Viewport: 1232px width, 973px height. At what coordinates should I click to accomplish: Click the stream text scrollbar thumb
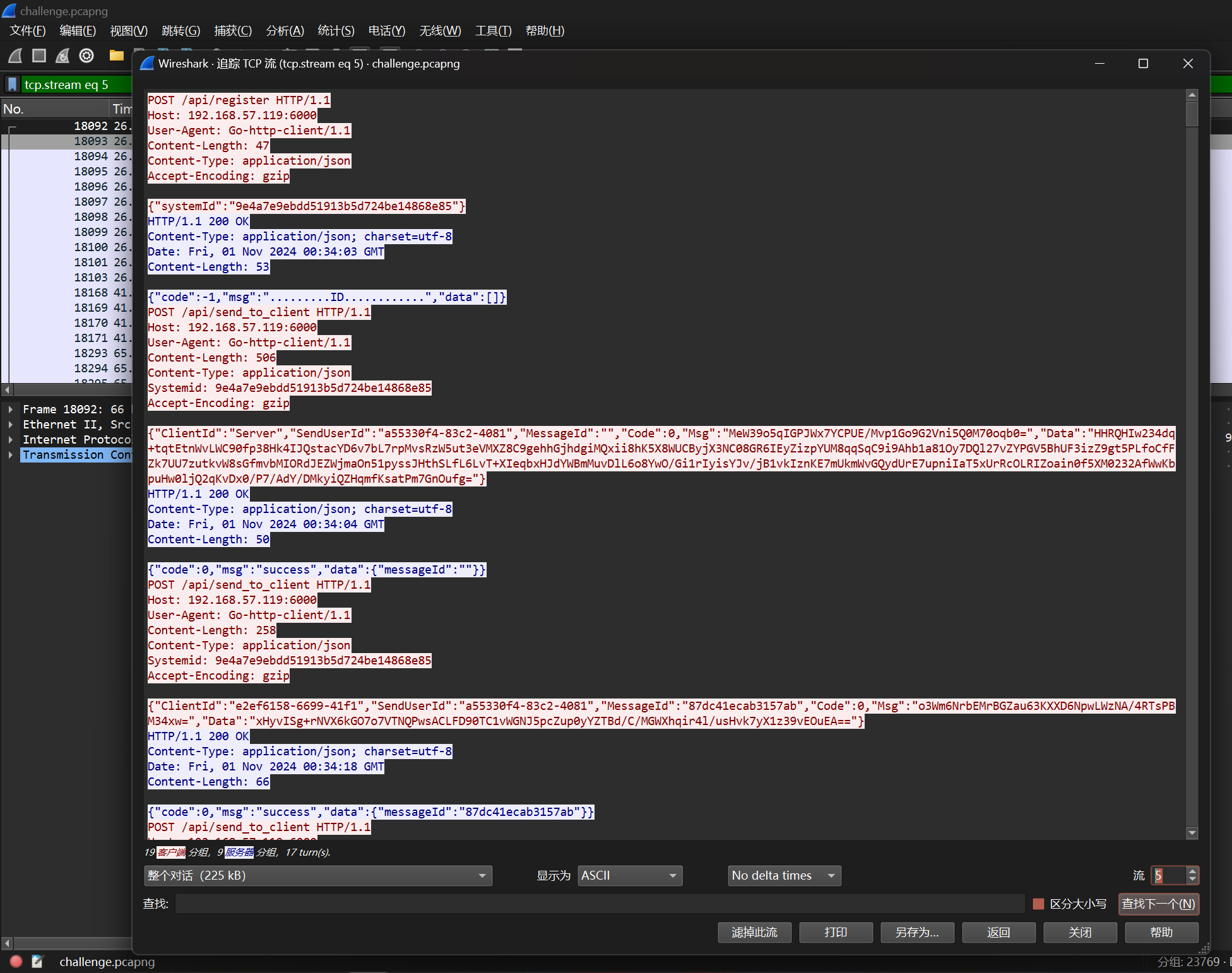(x=1192, y=114)
